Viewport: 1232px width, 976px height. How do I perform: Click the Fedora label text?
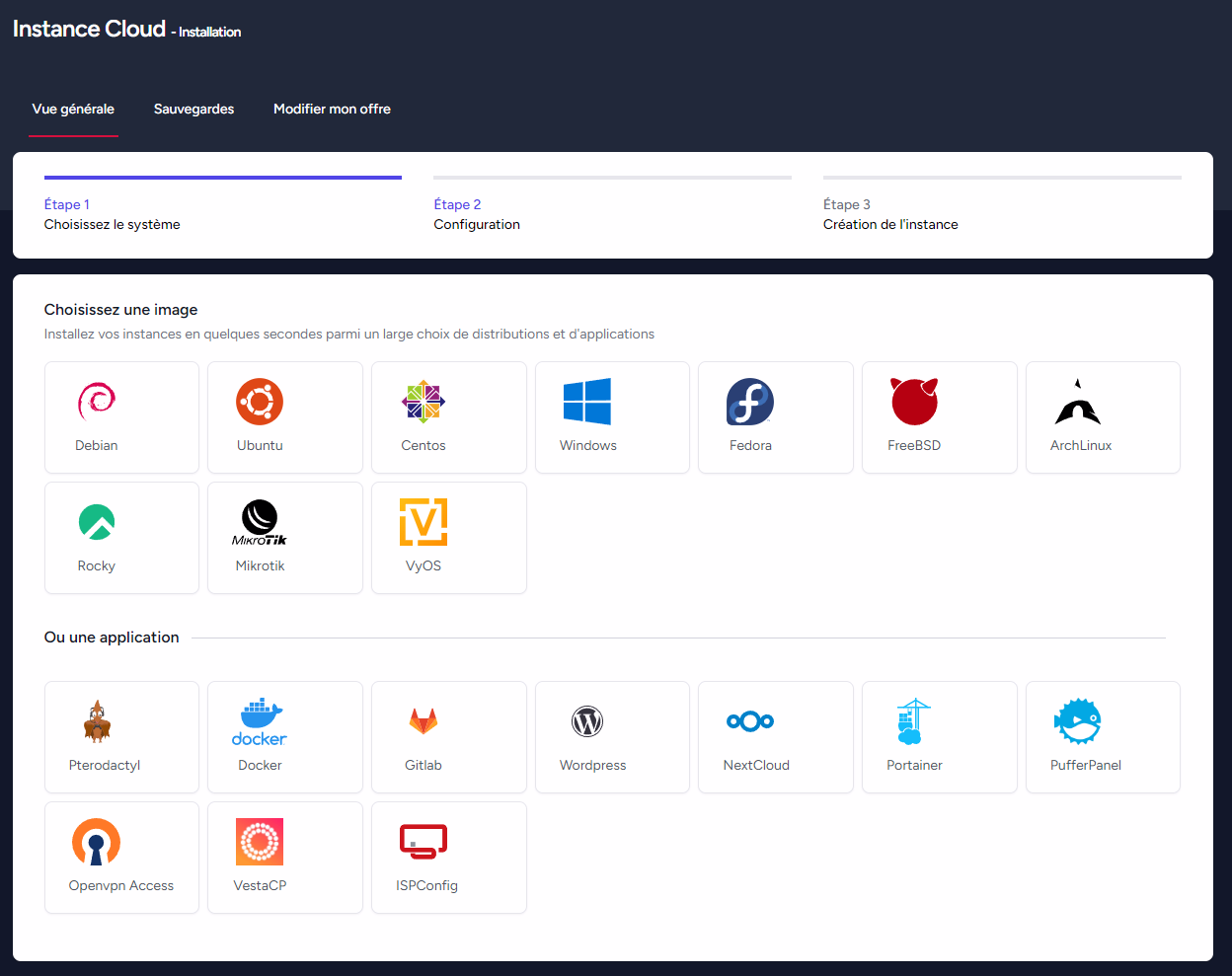(x=750, y=445)
